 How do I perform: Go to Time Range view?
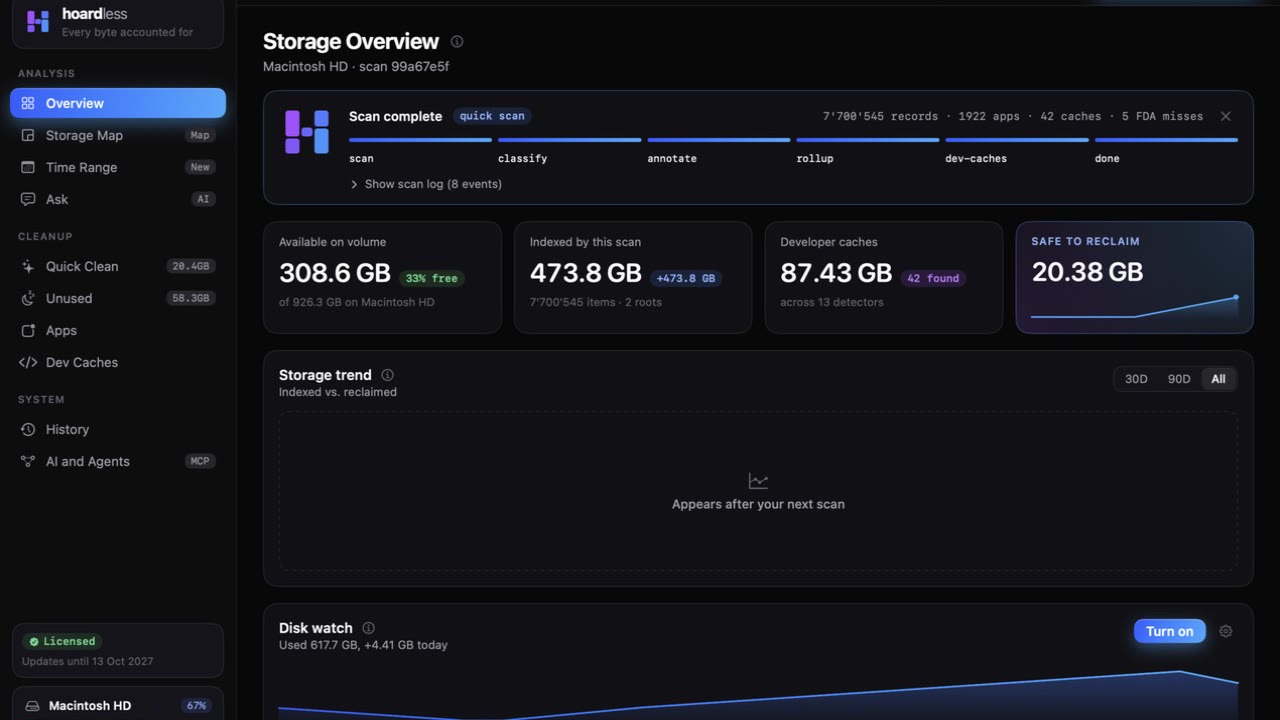tap(118, 167)
